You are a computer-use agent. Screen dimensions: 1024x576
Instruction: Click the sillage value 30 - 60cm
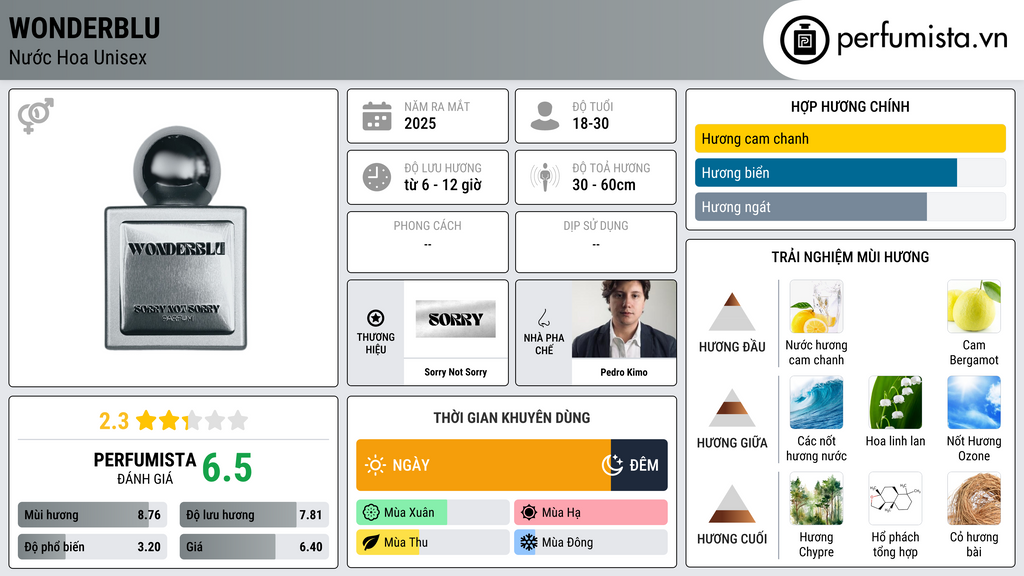click(604, 185)
